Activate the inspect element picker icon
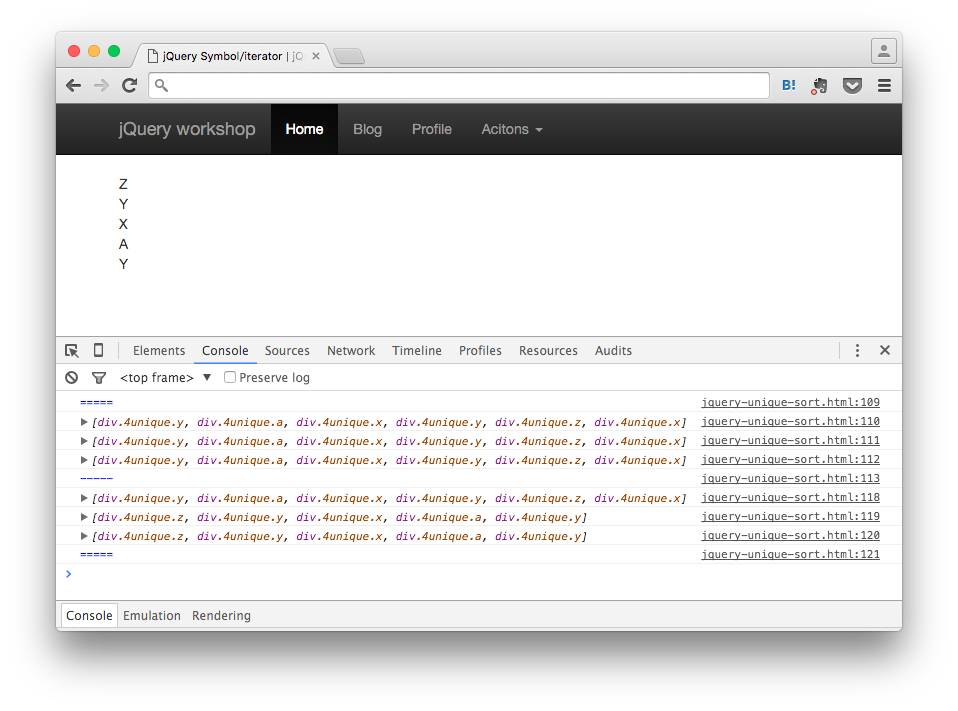 71,350
